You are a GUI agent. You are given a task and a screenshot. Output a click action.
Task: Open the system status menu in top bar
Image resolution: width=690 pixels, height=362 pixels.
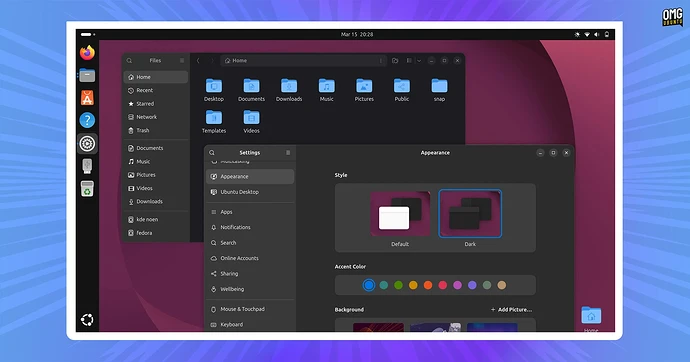click(592, 34)
